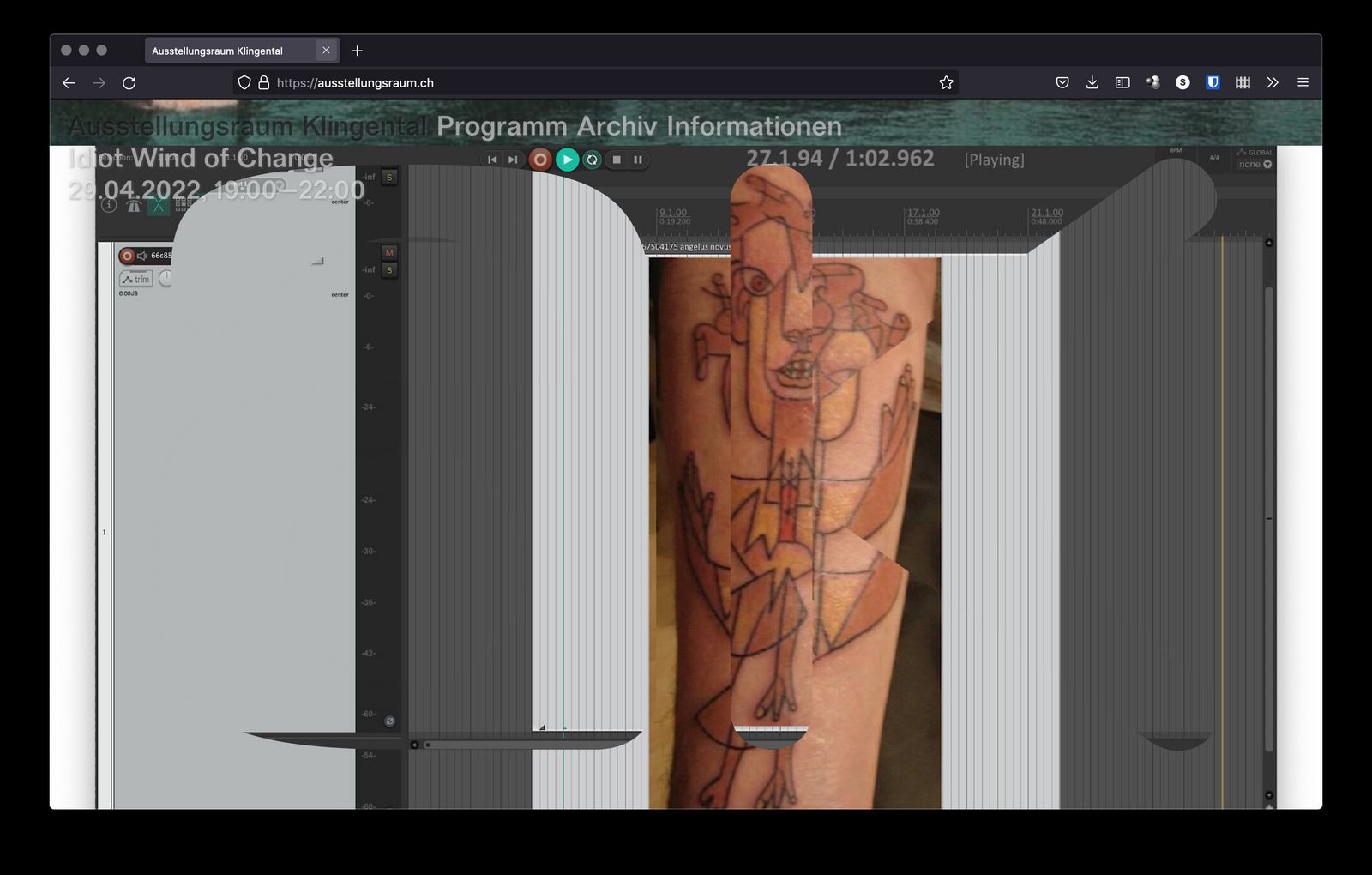Mute the track with the M button

coord(389,253)
